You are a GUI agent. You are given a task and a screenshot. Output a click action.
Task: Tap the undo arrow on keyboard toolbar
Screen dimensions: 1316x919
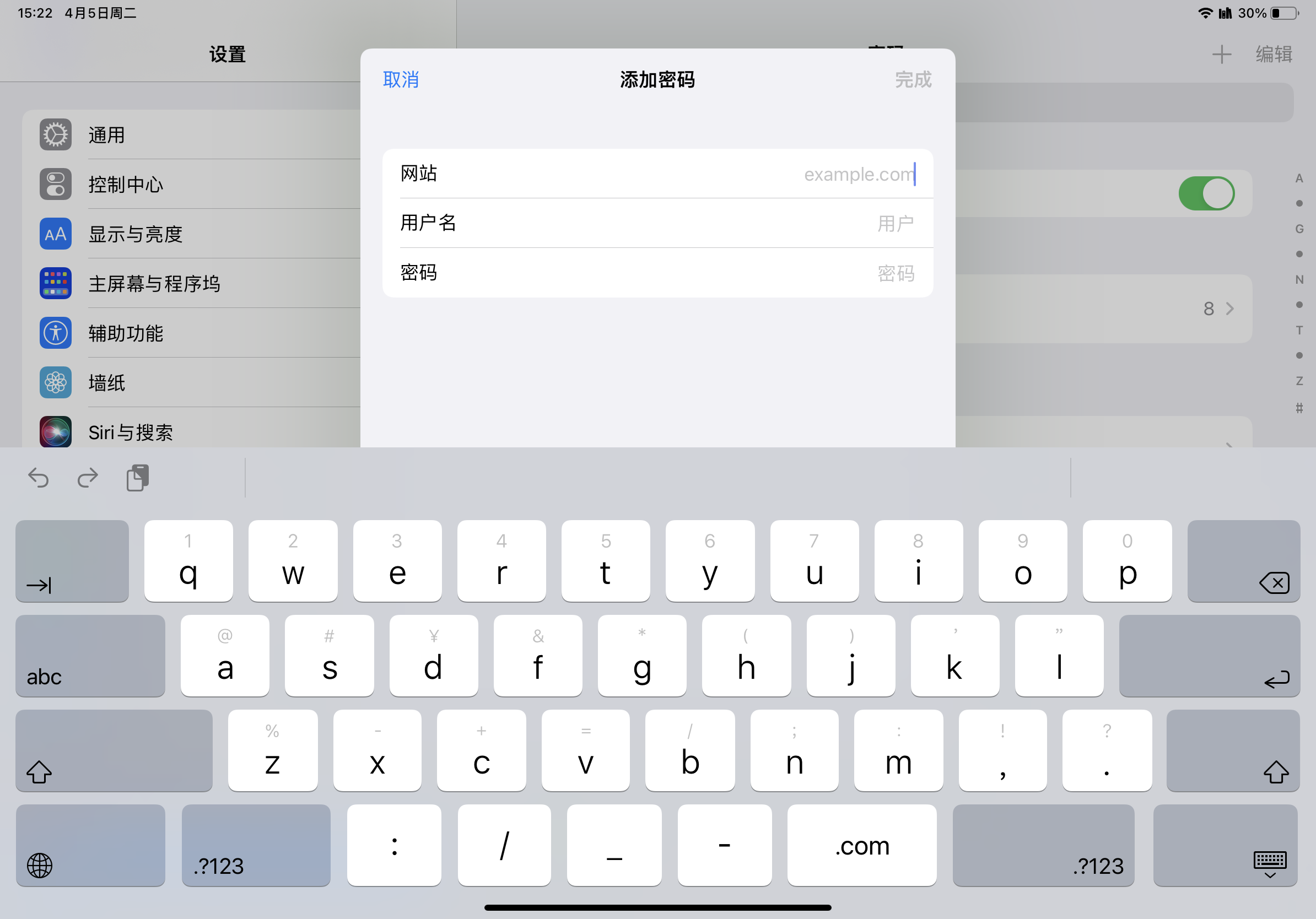[x=39, y=477]
